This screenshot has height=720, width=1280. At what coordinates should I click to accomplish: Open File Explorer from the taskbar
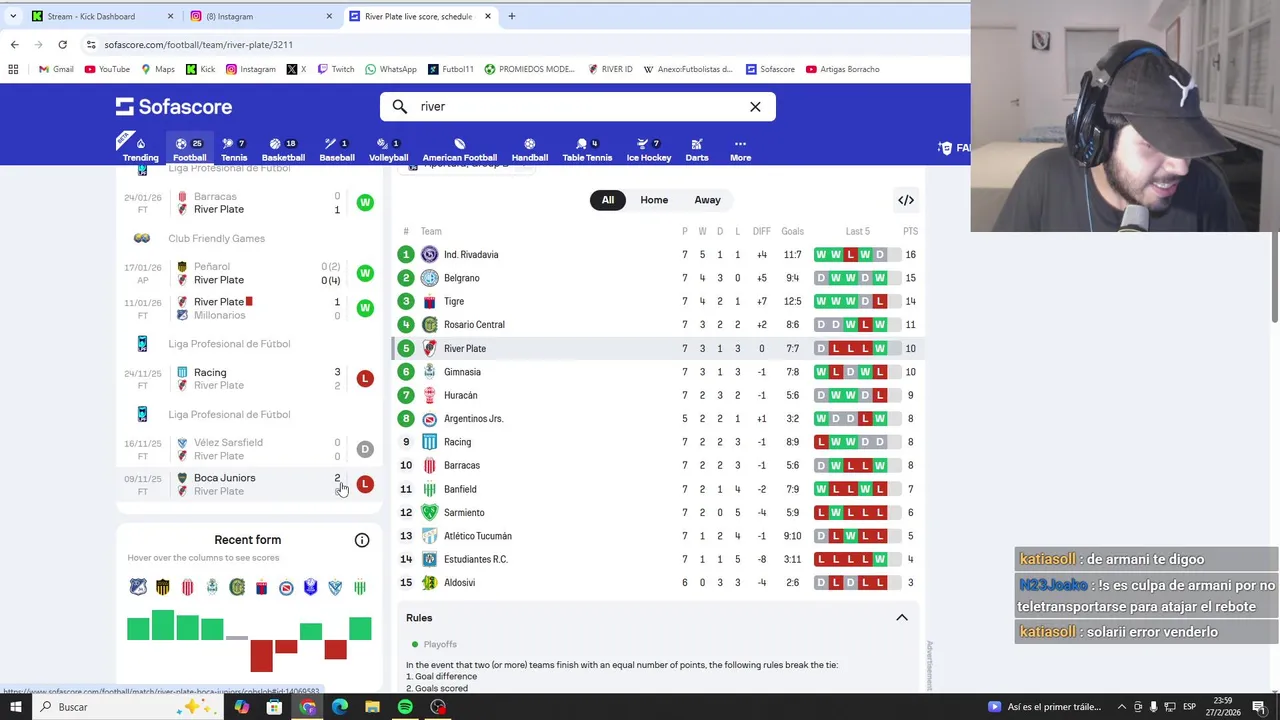tap(372, 707)
